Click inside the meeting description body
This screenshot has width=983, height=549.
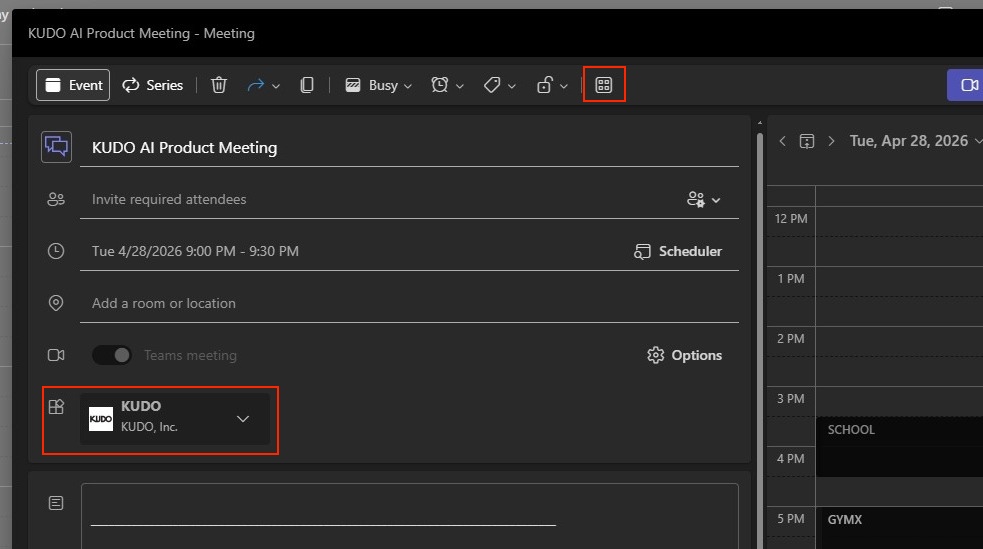(409, 516)
